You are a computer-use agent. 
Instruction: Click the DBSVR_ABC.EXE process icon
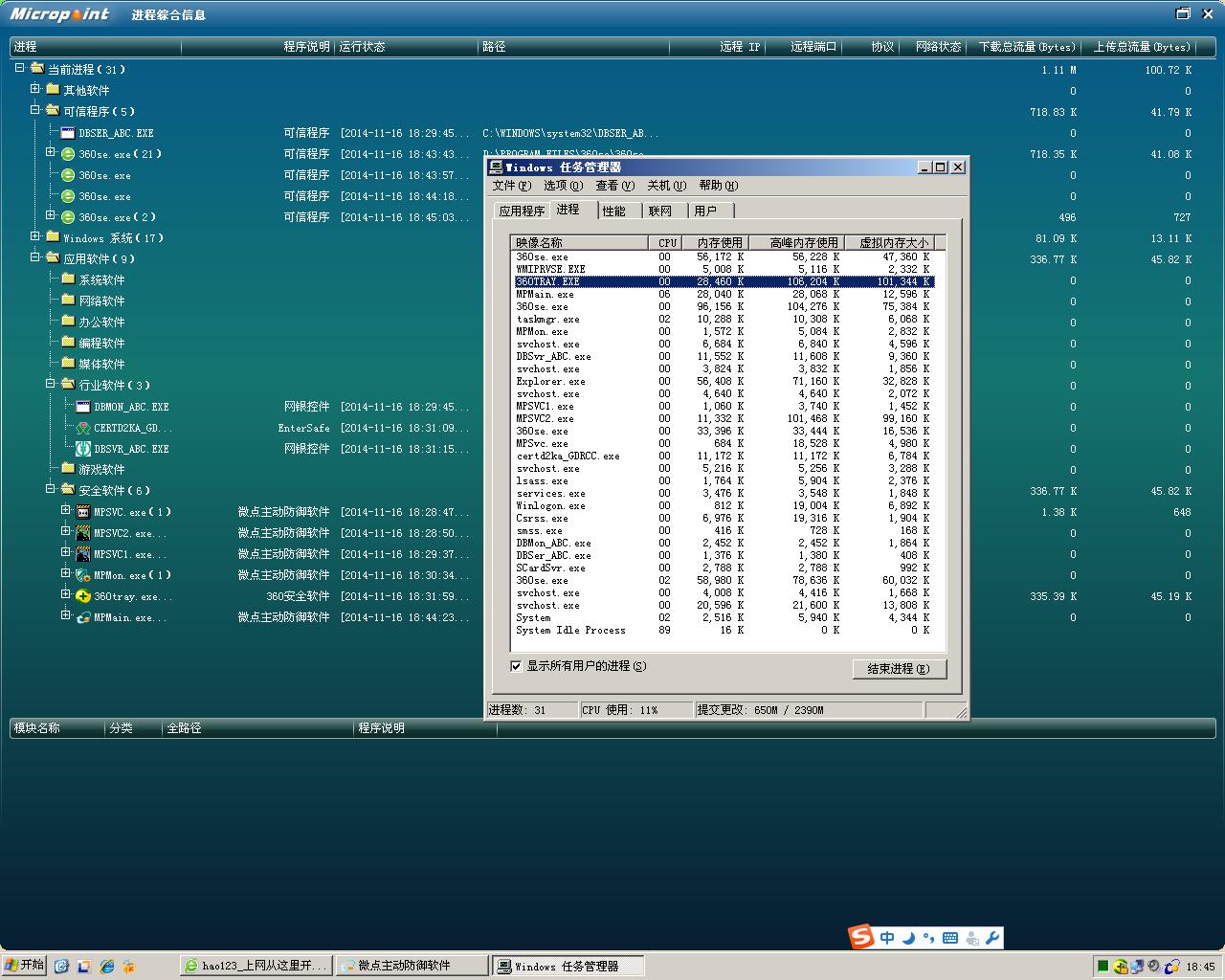[83, 449]
